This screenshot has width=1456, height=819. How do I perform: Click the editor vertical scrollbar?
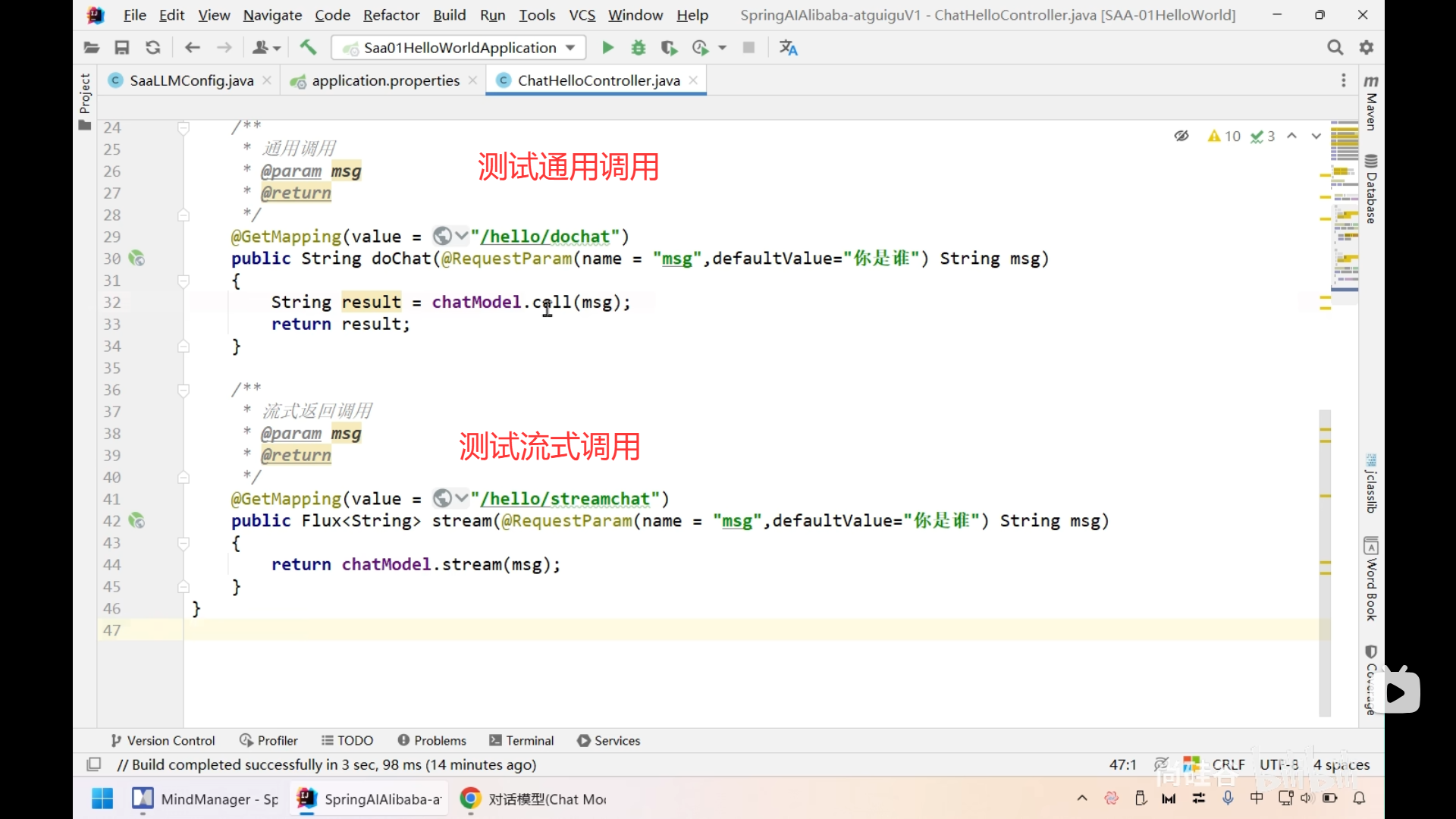[1324, 561]
